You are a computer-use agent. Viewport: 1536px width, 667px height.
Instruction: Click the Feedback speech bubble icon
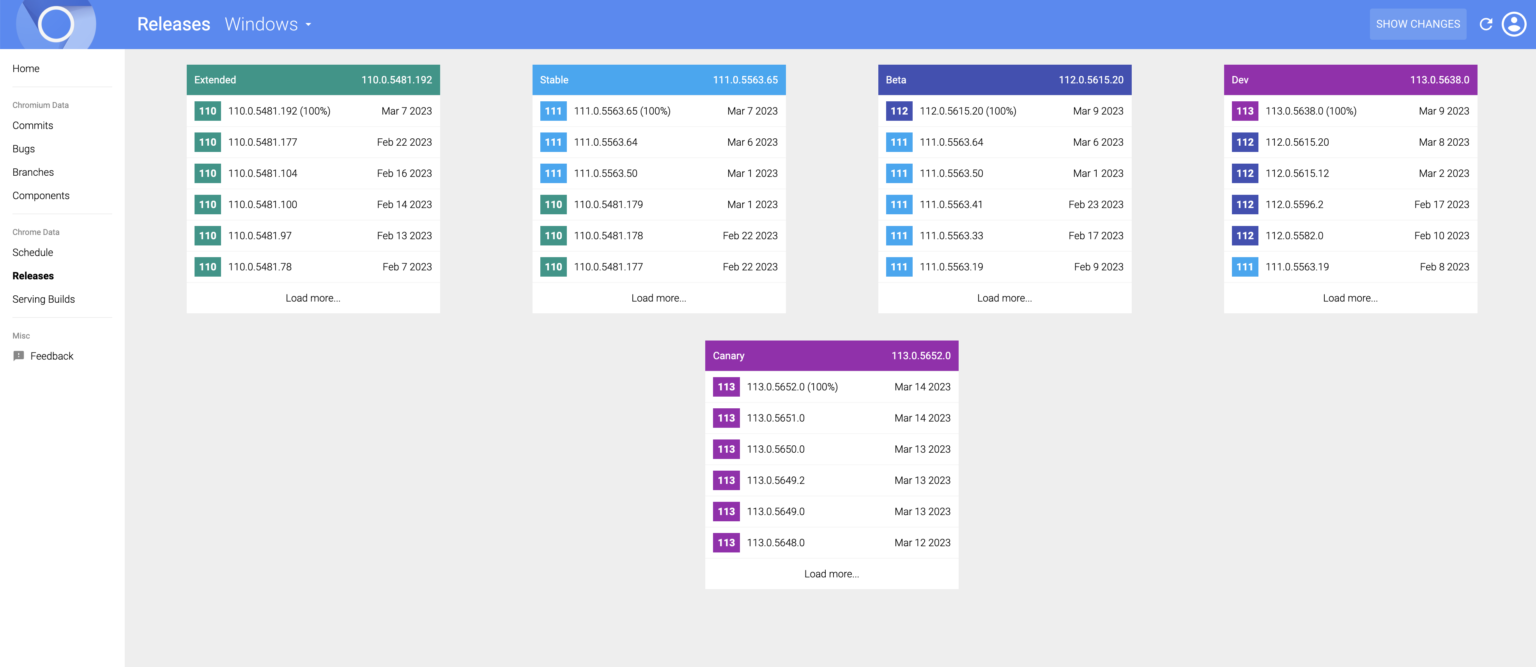pos(18,356)
